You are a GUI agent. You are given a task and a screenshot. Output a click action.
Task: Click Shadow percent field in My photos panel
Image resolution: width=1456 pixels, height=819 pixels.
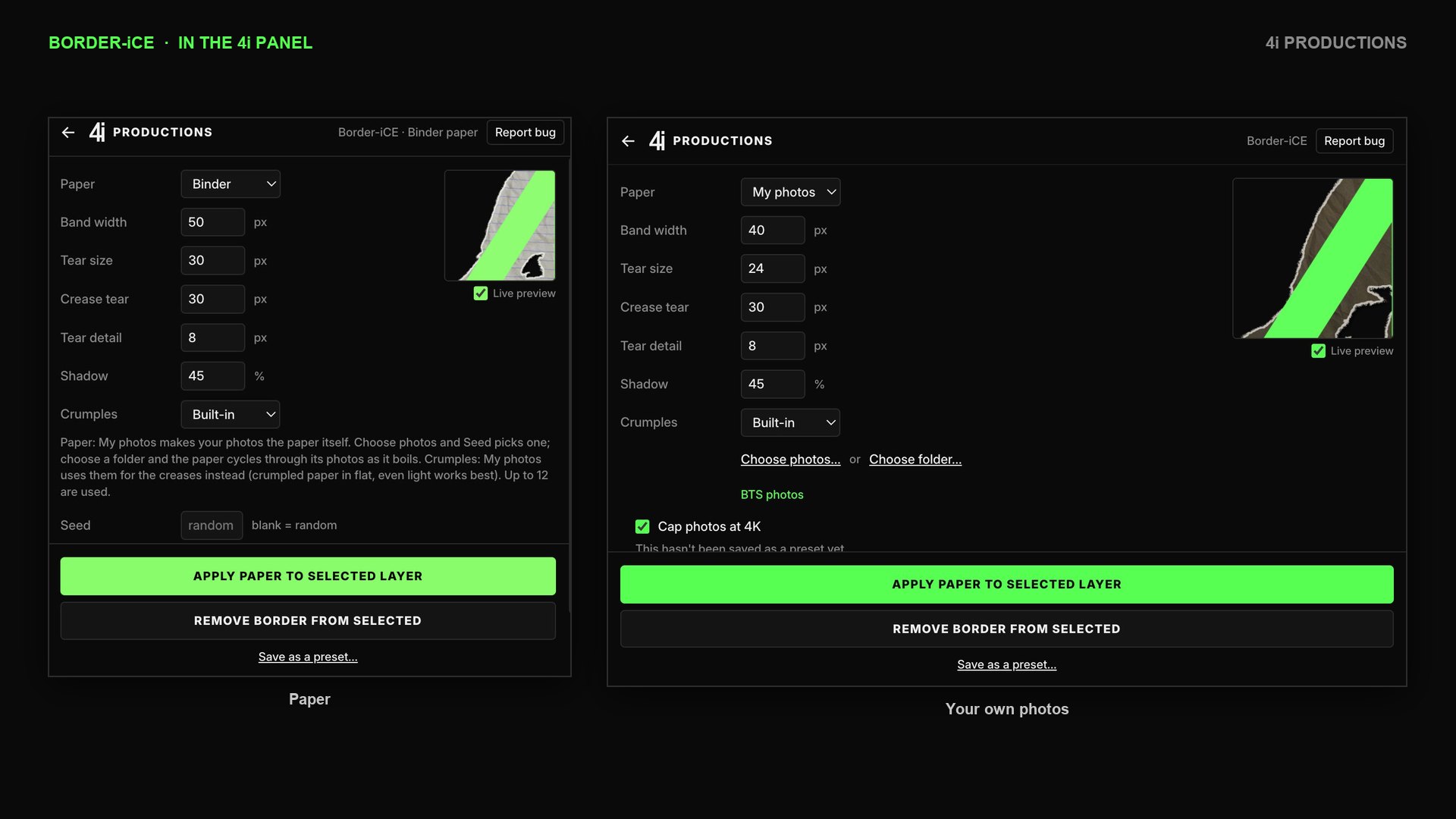click(773, 384)
